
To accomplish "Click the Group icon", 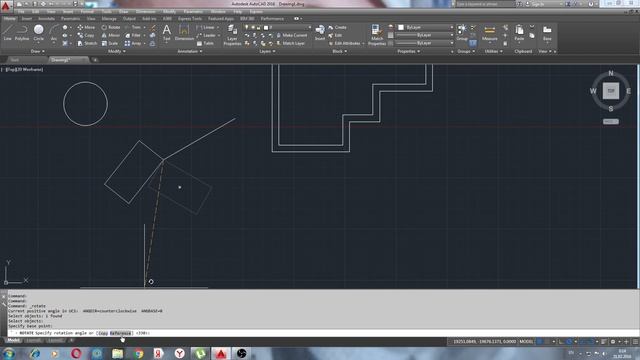I will point(462,32).
